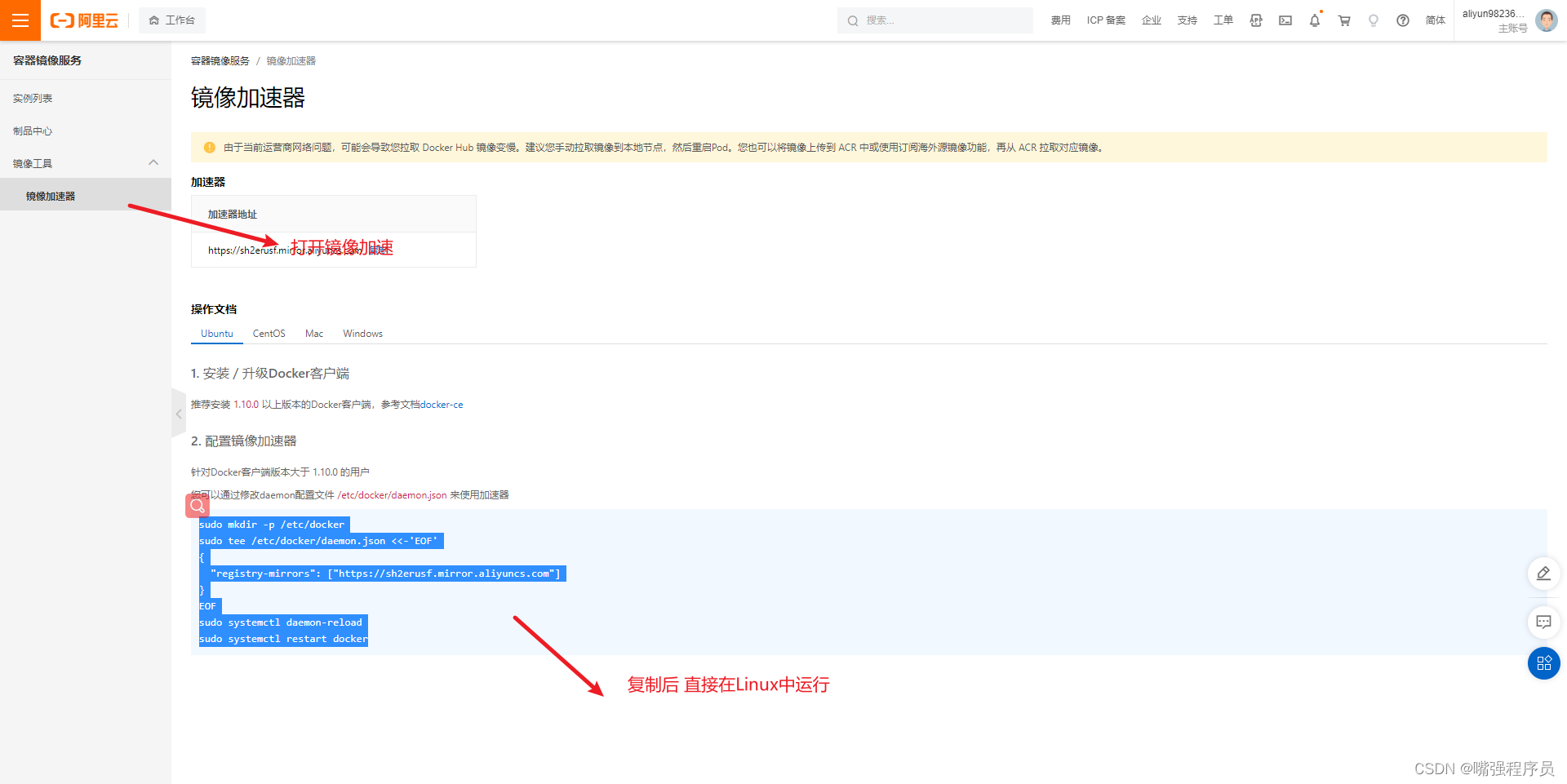Image resolution: width=1567 pixels, height=784 pixels.
Task: Open the 工单 ticket menu
Action: (1223, 20)
